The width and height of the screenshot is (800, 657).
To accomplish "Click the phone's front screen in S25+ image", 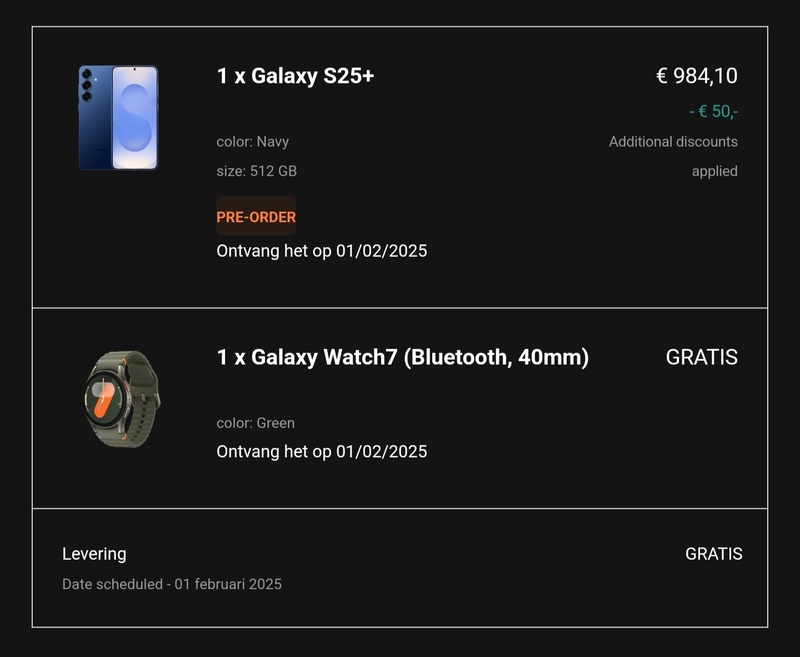I will [x=135, y=117].
